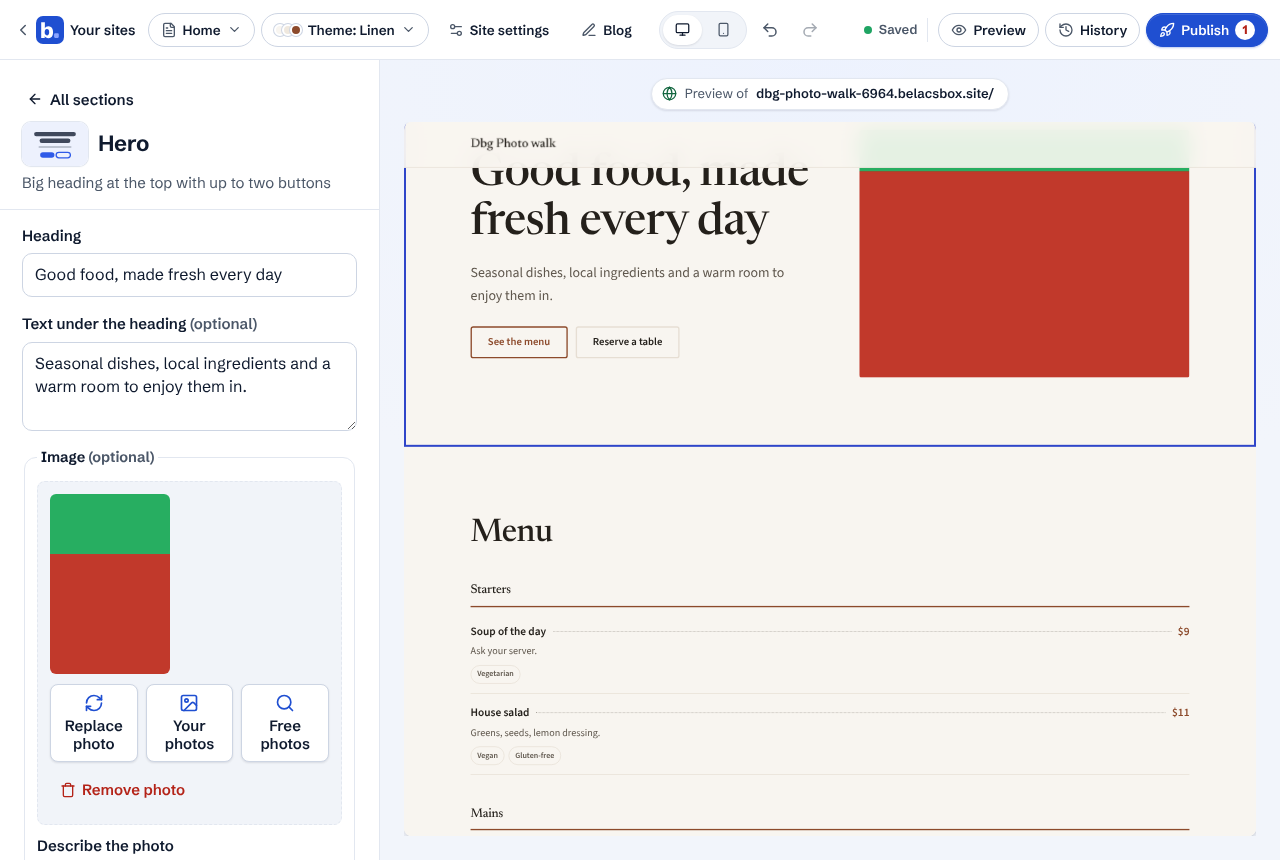
Task: Click the Gluten-free tag
Action: (535, 755)
